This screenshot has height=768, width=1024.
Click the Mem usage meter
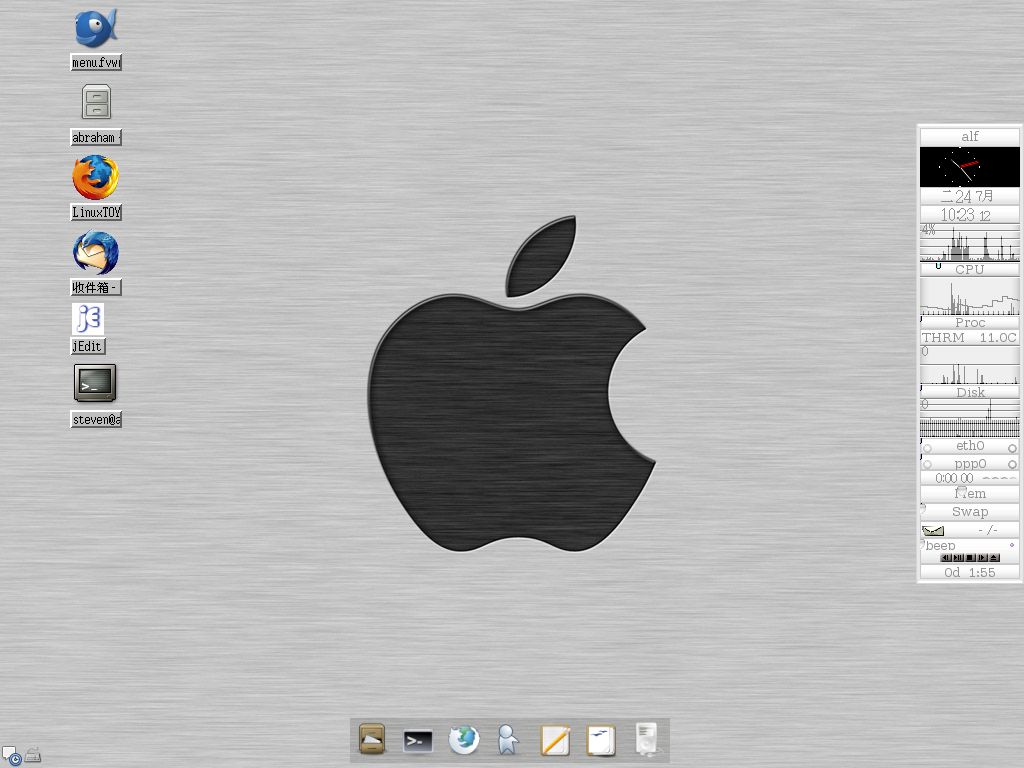pos(970,494)
